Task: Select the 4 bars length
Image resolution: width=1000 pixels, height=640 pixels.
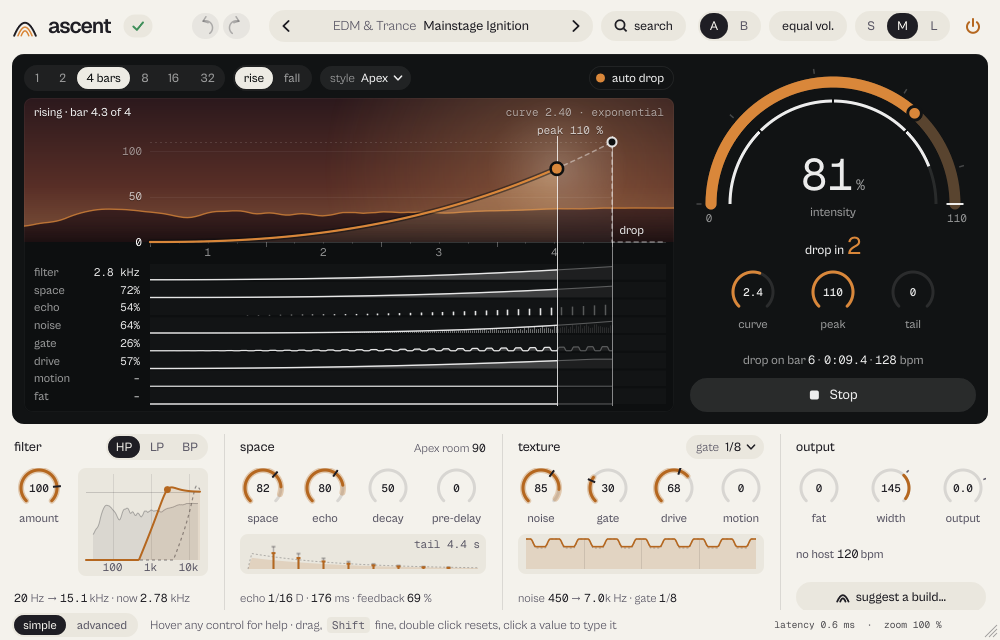Action: click(x=103, y=78)
